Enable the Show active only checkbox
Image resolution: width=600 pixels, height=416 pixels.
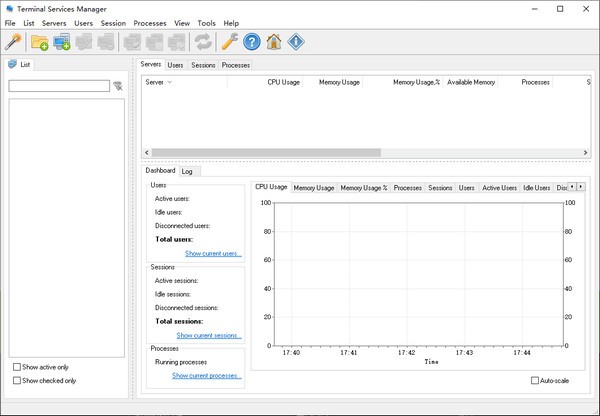click(17, 367)
